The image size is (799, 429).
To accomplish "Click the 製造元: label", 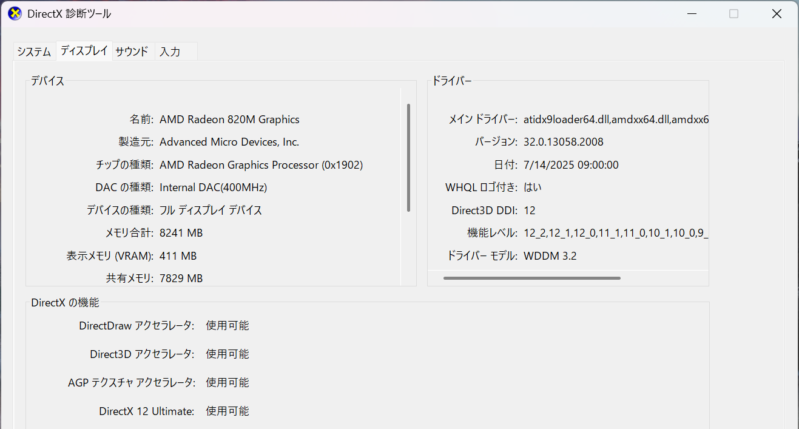I will coord(136,142).
